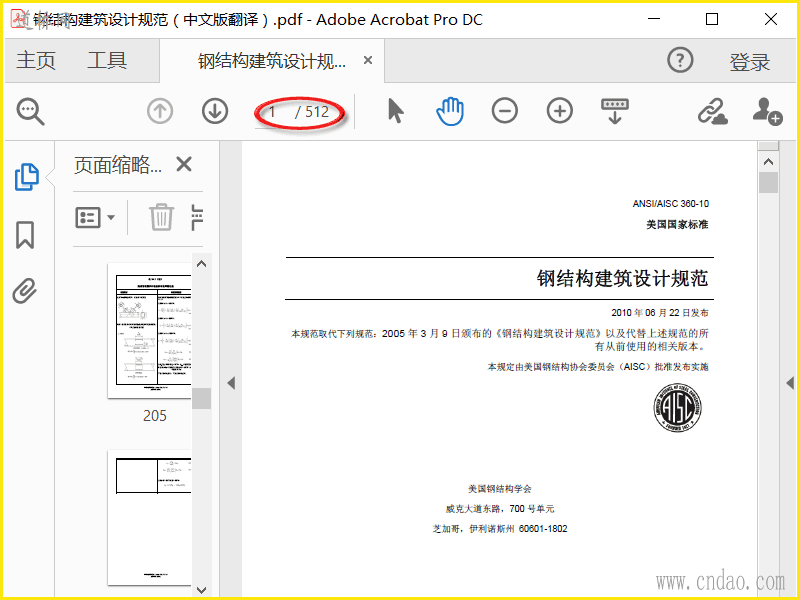Click the 芝加哥，伊利诺斯州 60601-1802 line
This screenshot has width=800, height=600.
pyautogui.click(x=499, y=529)
